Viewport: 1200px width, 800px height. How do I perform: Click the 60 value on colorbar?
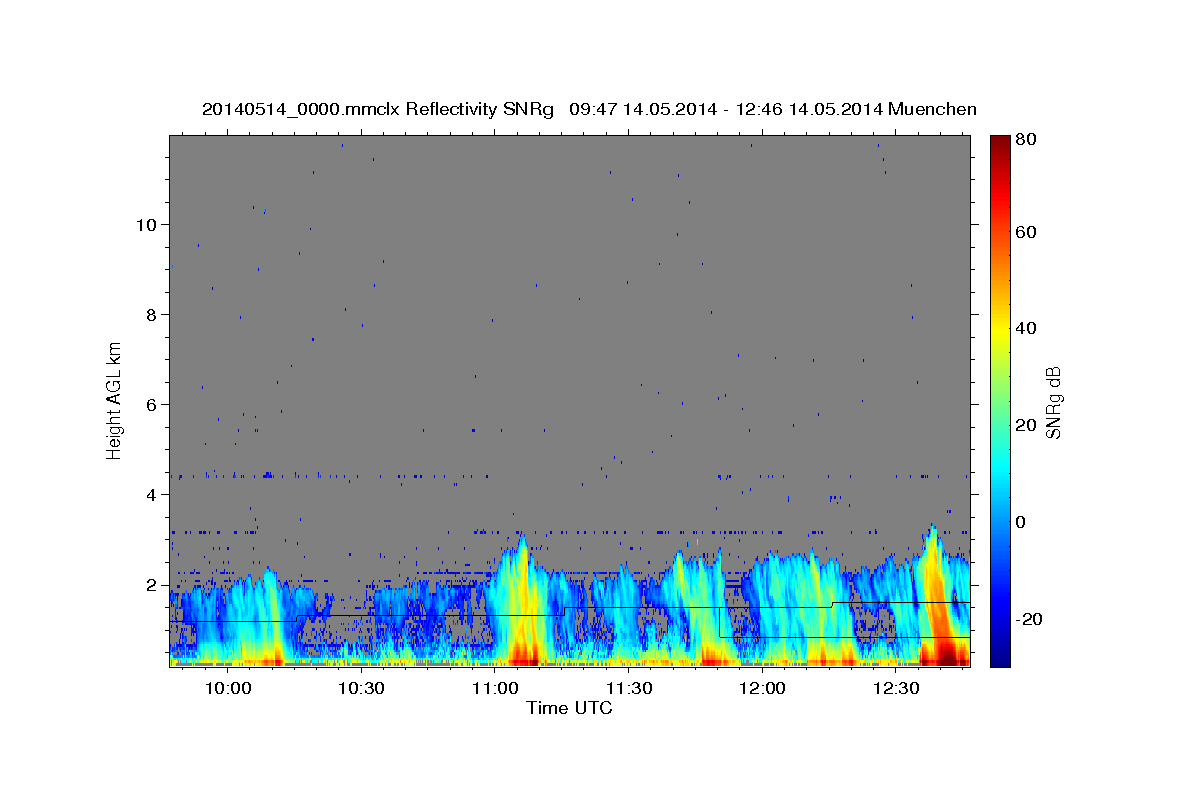1025,232
